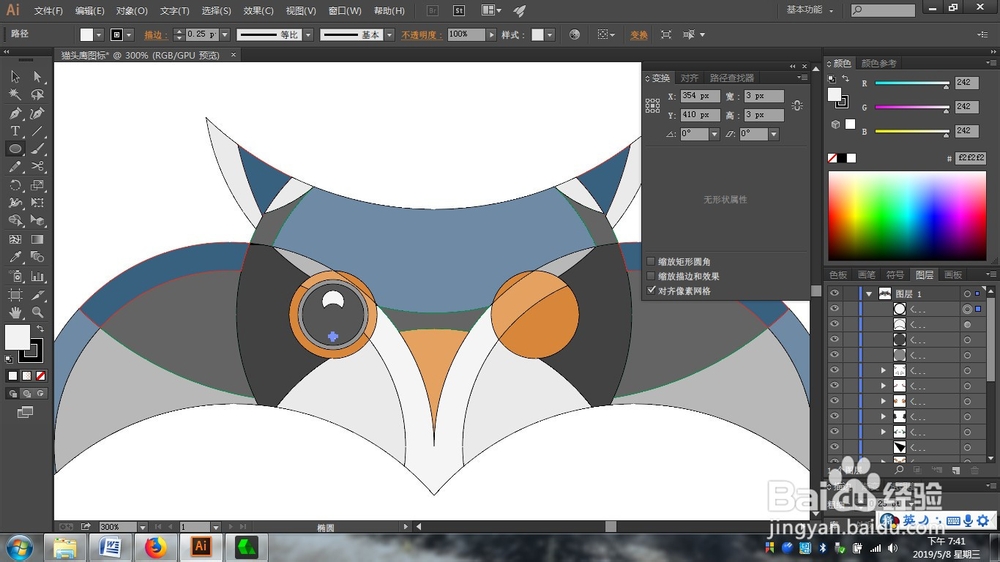Select the Pen tool
Image resolution: width=1000 pixels, height=562 pixels.
[x=15, y=114]
